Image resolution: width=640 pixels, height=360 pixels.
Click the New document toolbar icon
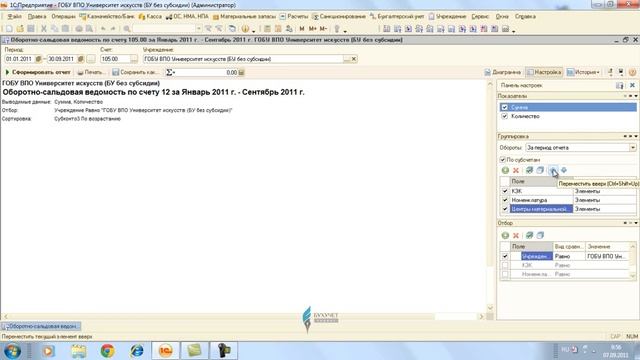(9, 29)
